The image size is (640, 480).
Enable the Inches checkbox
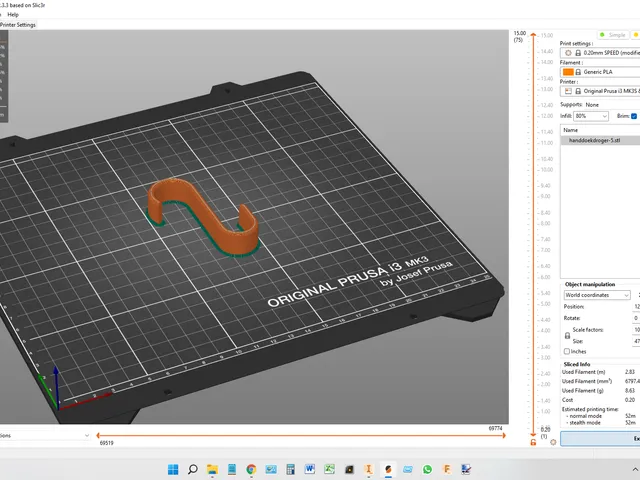pyautogui.click(x=567, y=351)
